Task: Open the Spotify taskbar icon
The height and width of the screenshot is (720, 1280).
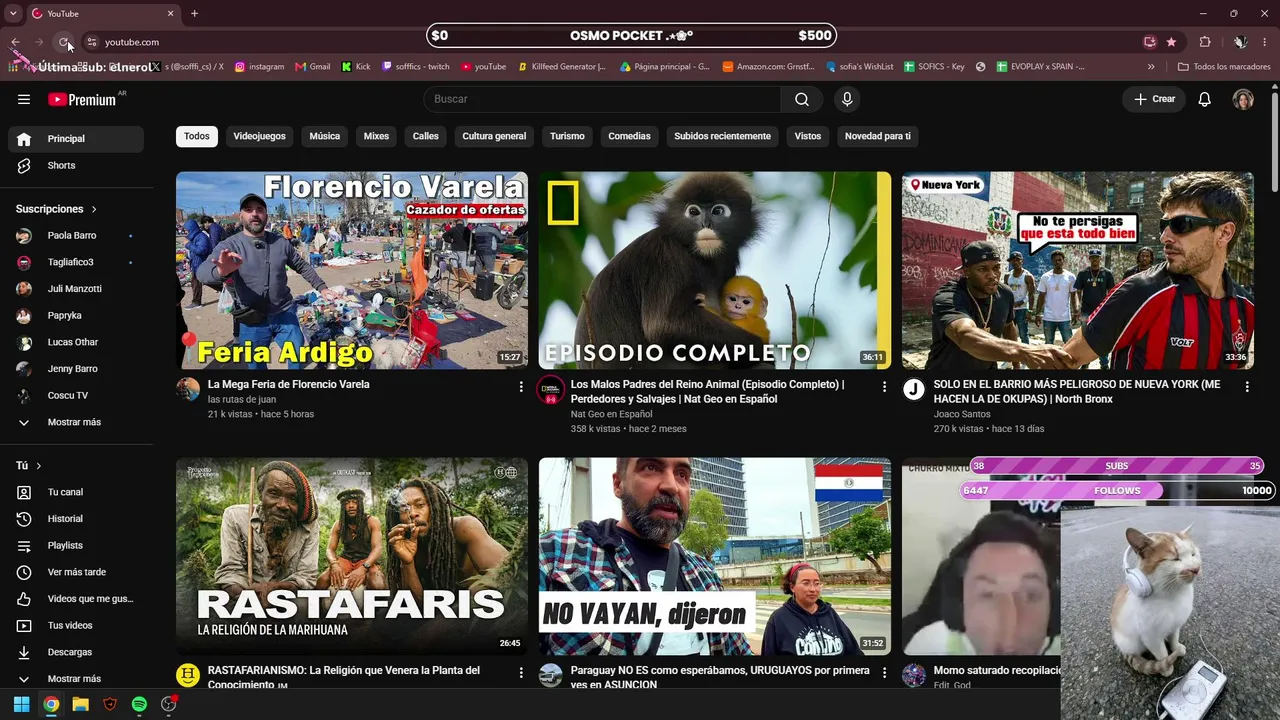Action: click(139, 704)
